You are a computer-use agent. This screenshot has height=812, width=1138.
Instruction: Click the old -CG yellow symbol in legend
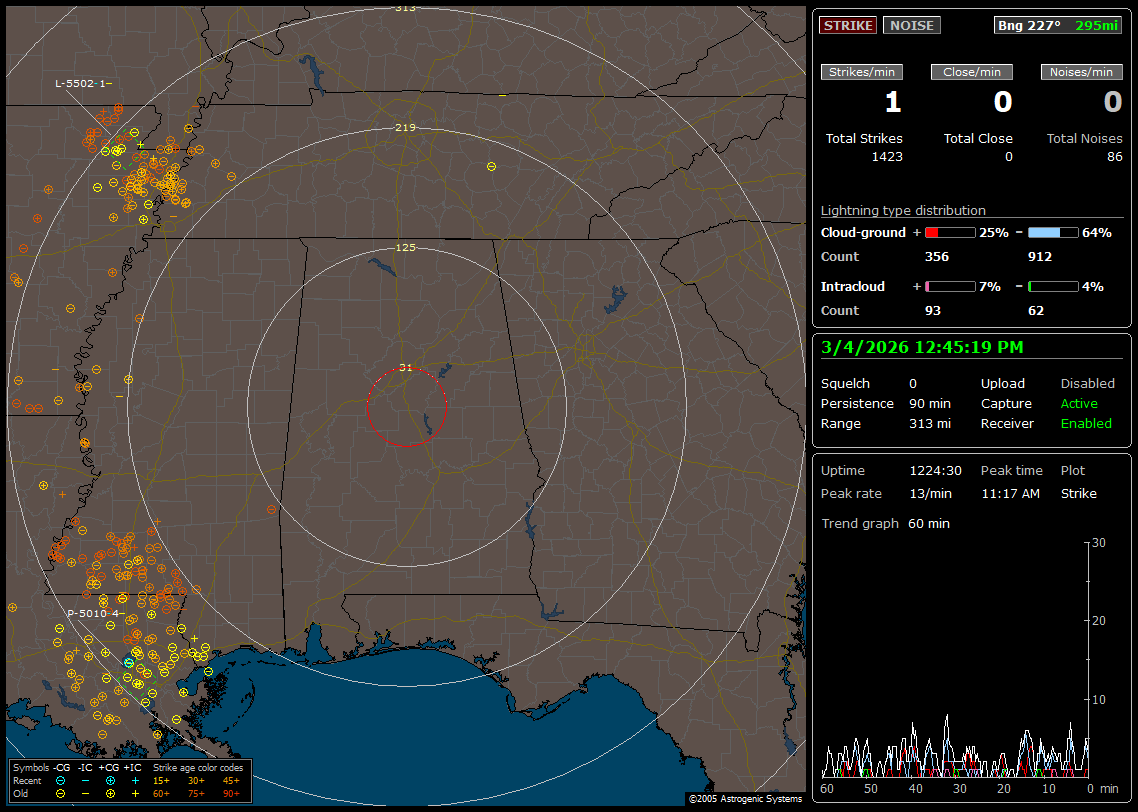click(61, 793)
